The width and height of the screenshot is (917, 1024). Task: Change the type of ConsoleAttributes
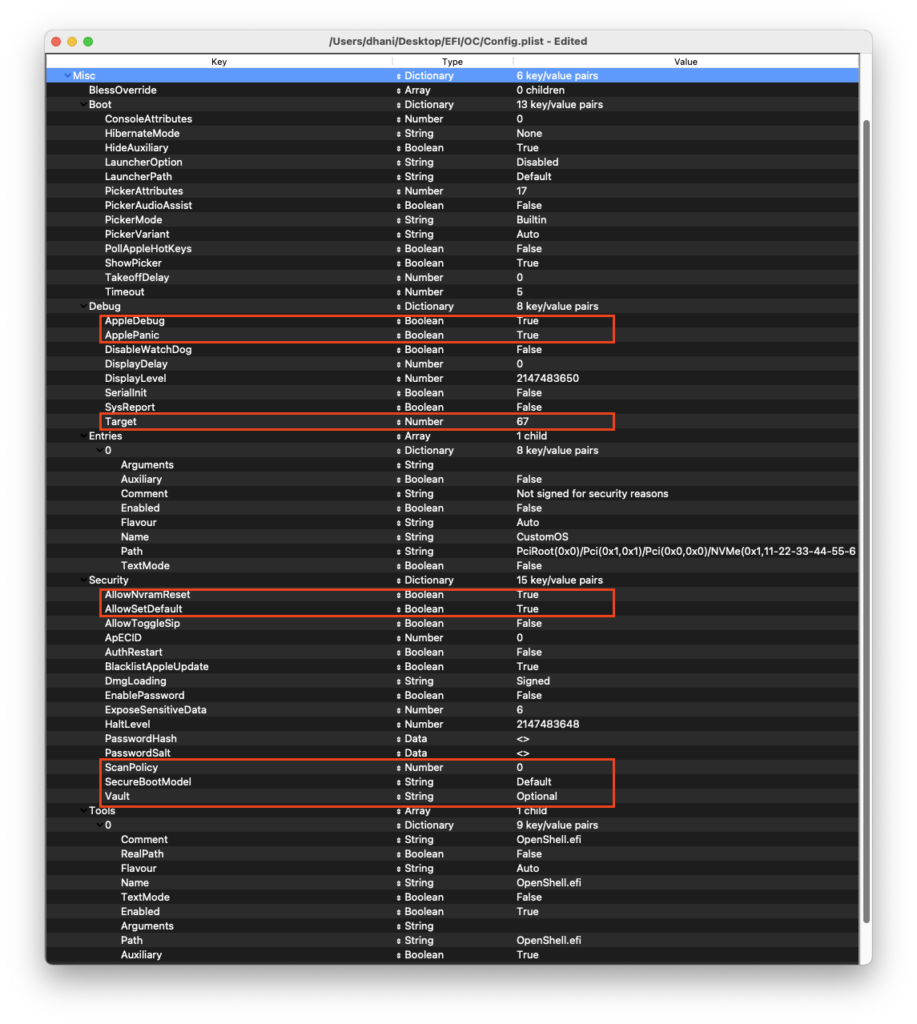(399, 119)
